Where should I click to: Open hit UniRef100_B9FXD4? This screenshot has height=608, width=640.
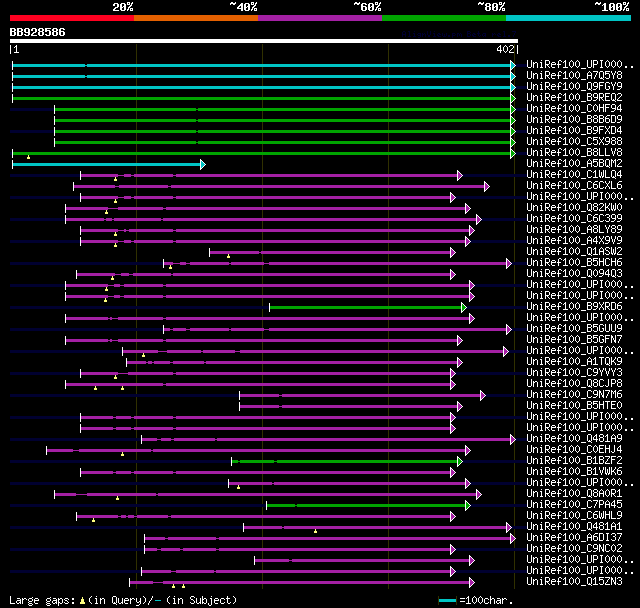[x=574, y=131]
